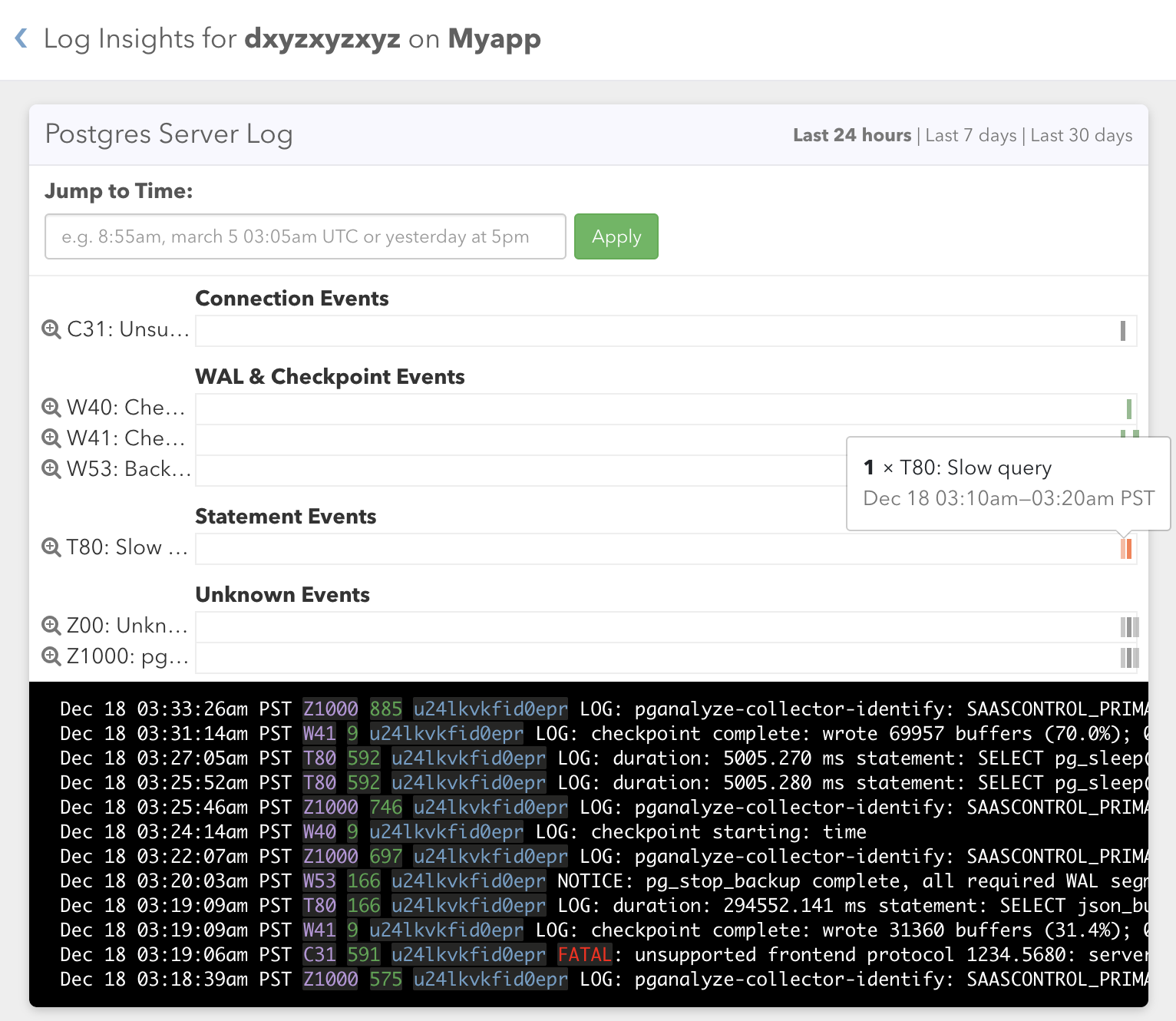Open the Z1000: pg… event label

pyautogui.click(x=128, y=656)
